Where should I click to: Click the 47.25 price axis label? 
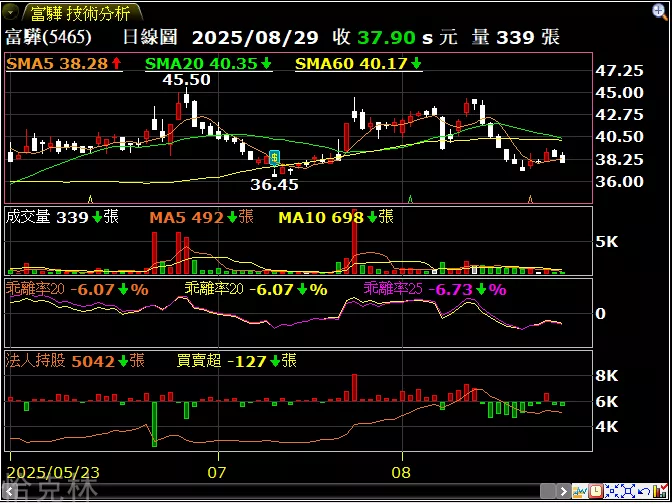(x=620, y=71)
